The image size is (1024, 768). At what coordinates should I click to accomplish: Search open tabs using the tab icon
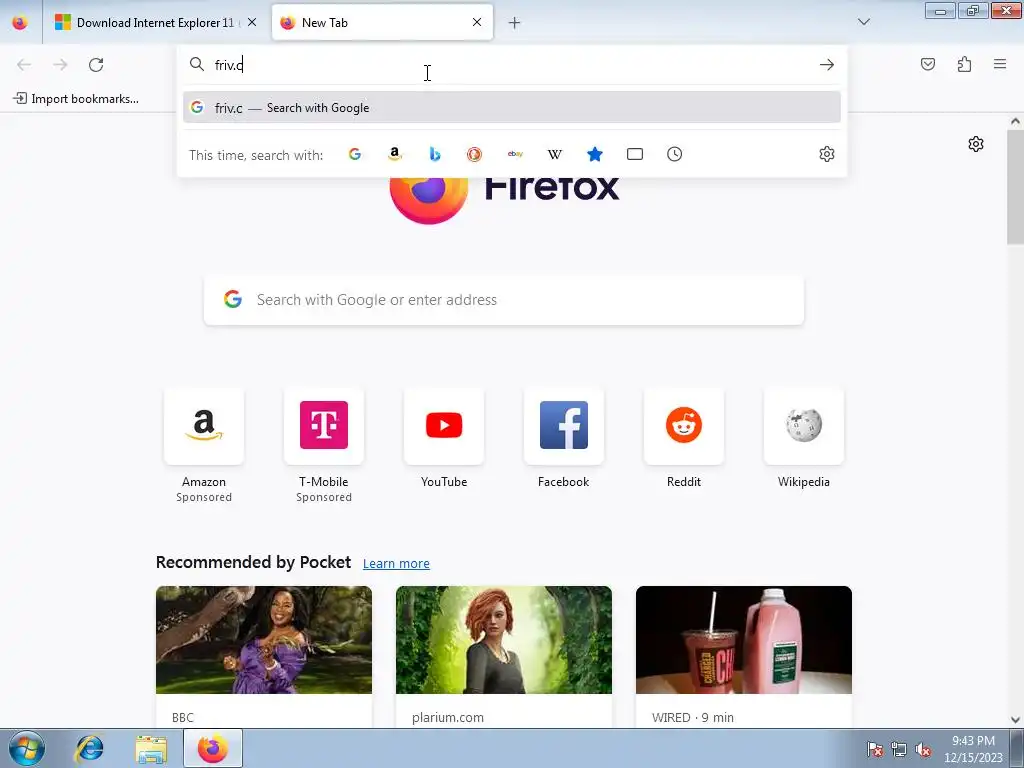(635, 154)
